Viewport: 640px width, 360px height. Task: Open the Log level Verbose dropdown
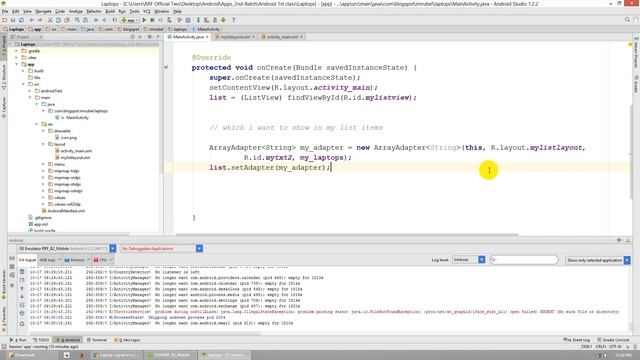[x=482, y=260]
